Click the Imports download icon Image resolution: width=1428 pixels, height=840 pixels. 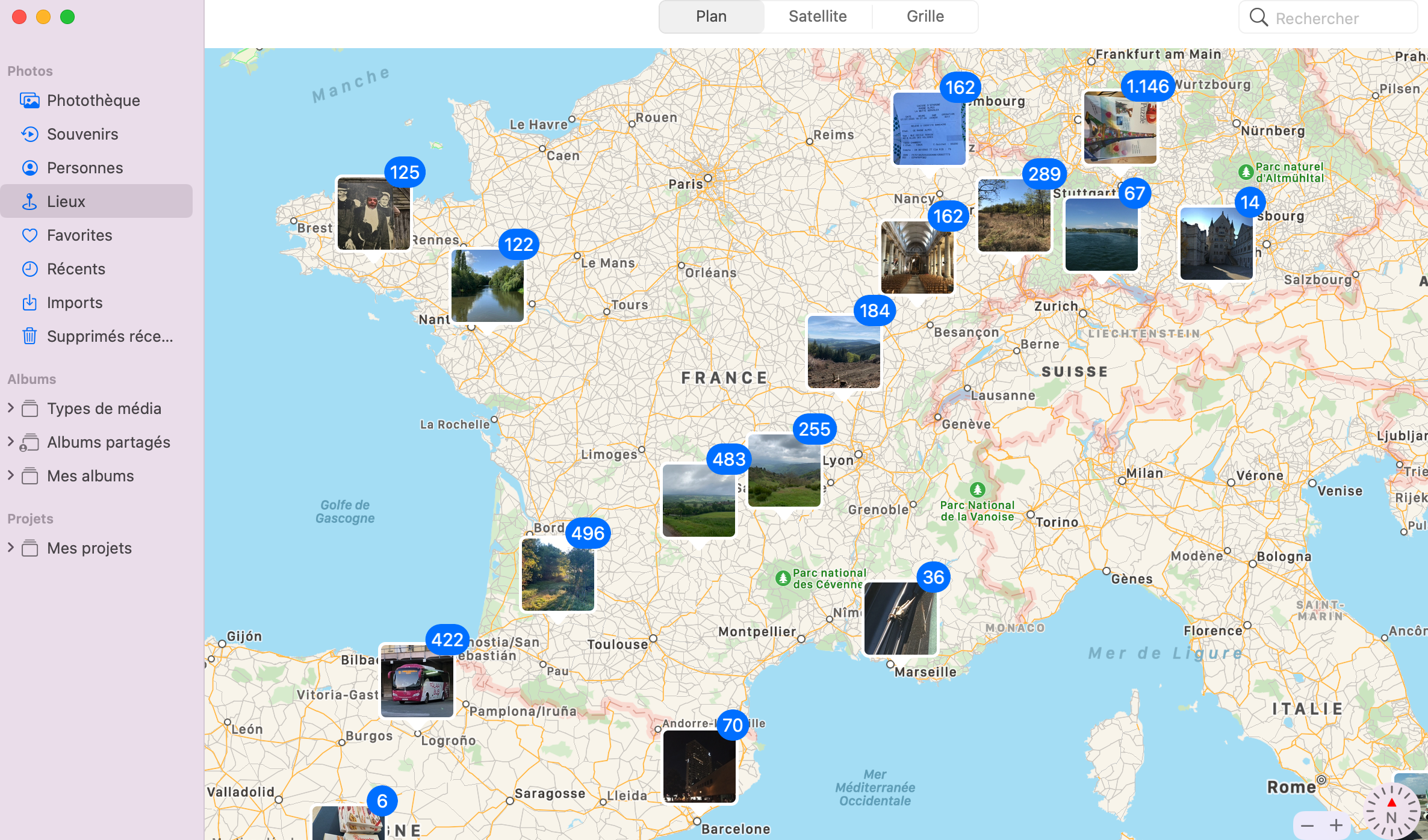click(x=29, y=303)
